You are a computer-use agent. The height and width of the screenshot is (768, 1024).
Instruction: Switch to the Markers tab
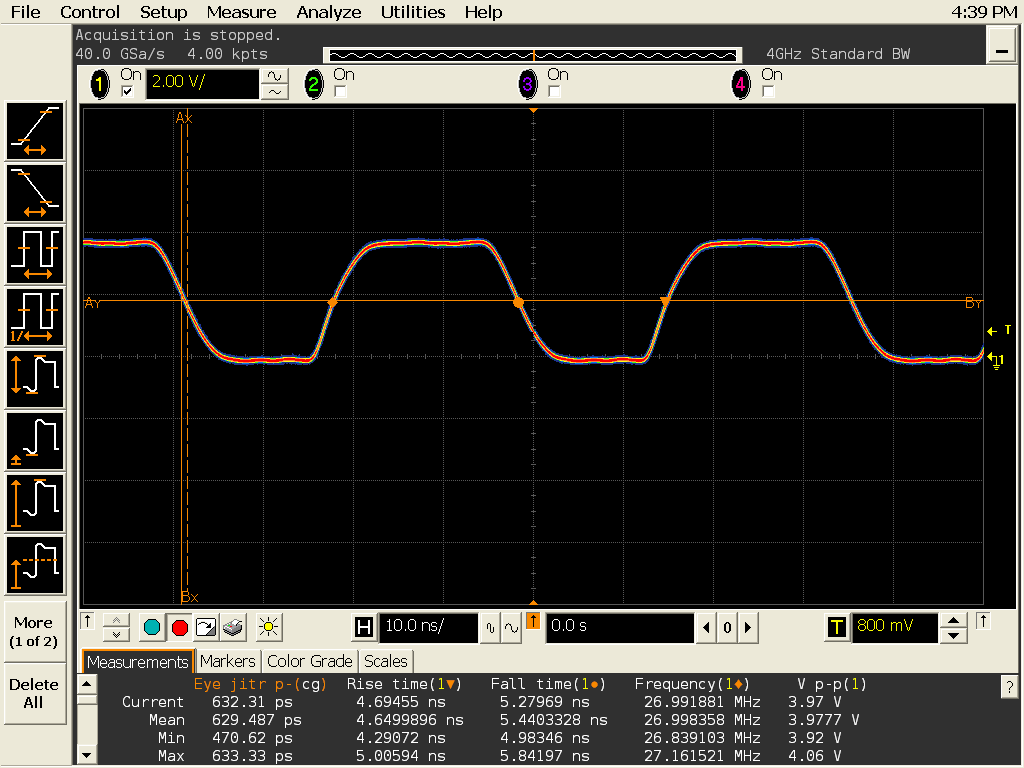(227, 661)
